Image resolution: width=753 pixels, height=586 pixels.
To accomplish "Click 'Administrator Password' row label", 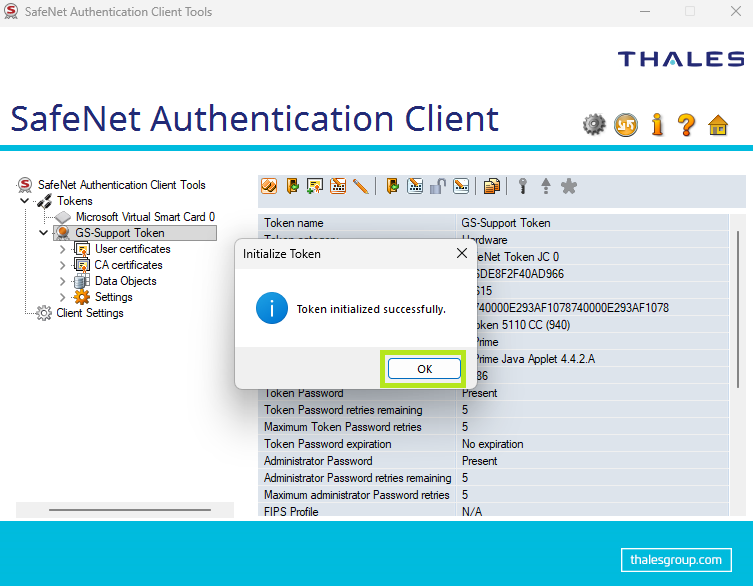I will (x=356, y=461).
